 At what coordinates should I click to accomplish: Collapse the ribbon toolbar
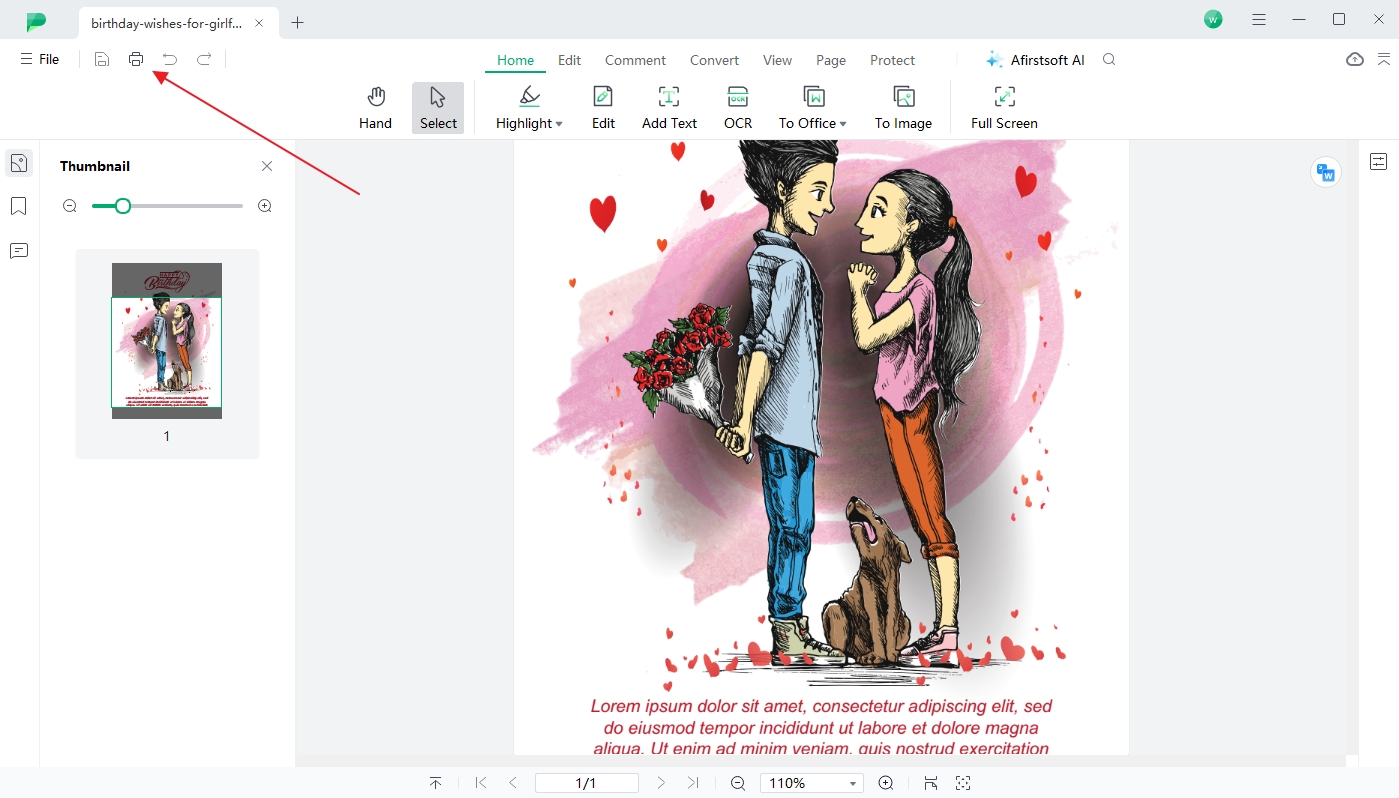pos(1384,59)
